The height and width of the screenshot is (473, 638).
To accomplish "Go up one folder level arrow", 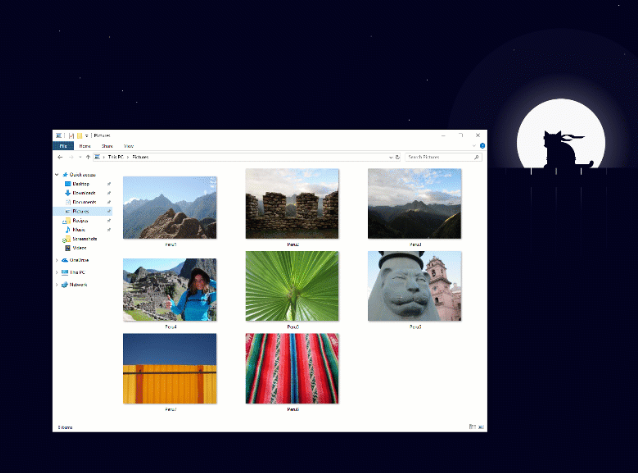I will coord(87,157).
